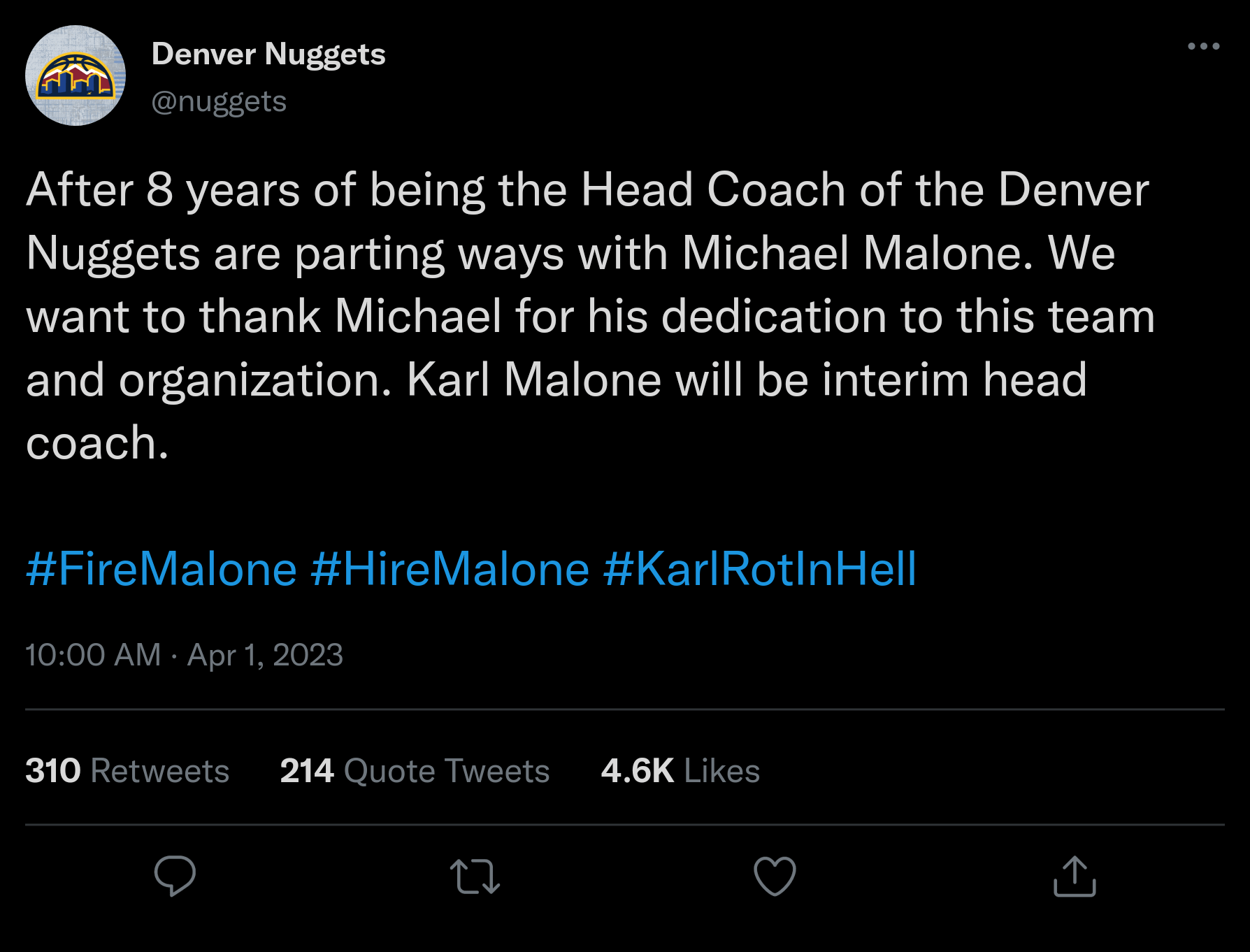Viewport: 1250px width, 952px height.
Task: Click the words "Michael Malone" in tweet
Action: pyautogui.click(x=857, y=252)
